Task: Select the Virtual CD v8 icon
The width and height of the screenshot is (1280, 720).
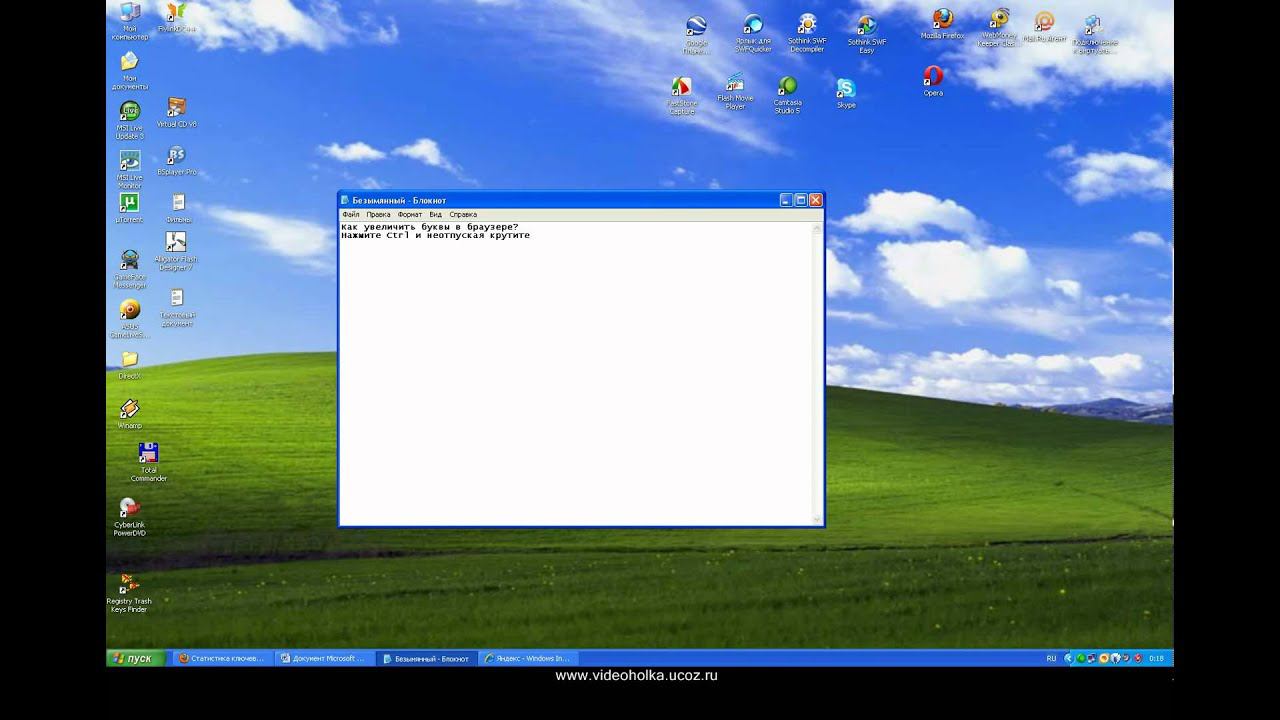Action: (x=177, y=112)
